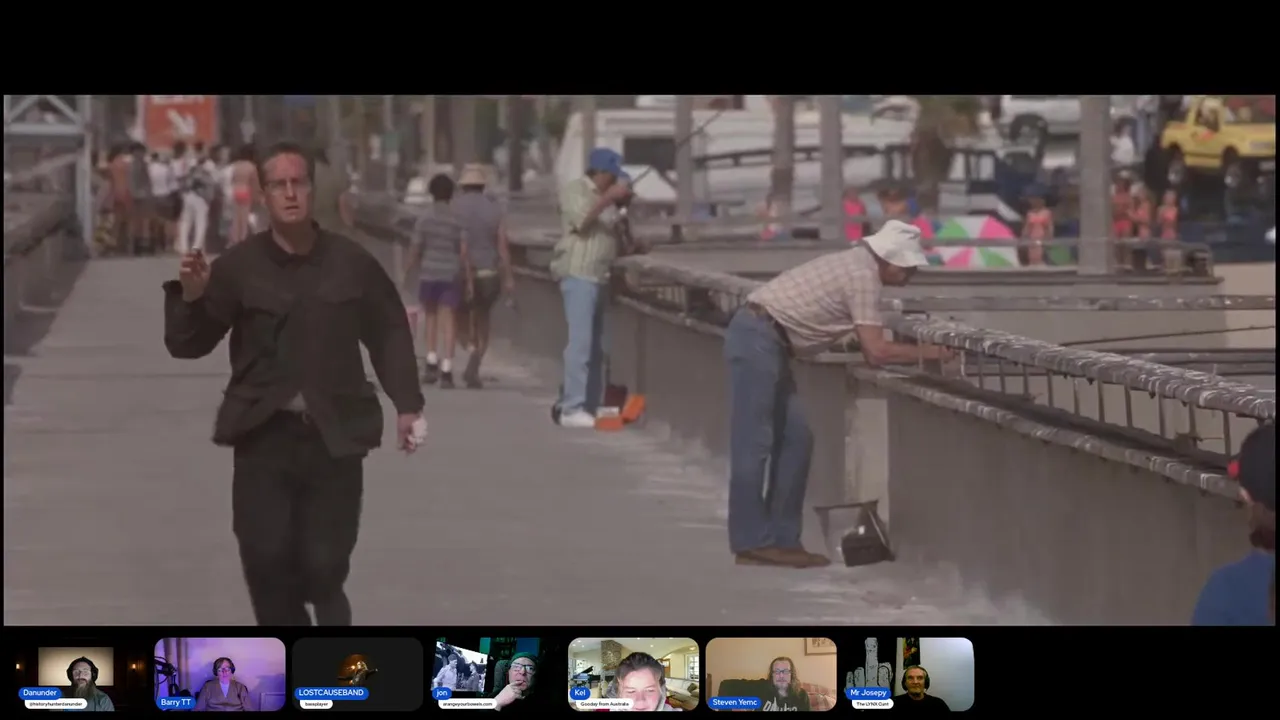Click the 'Steven Yemc' name label
Viewport: 1280px width, 720px height.
(735, 703)
